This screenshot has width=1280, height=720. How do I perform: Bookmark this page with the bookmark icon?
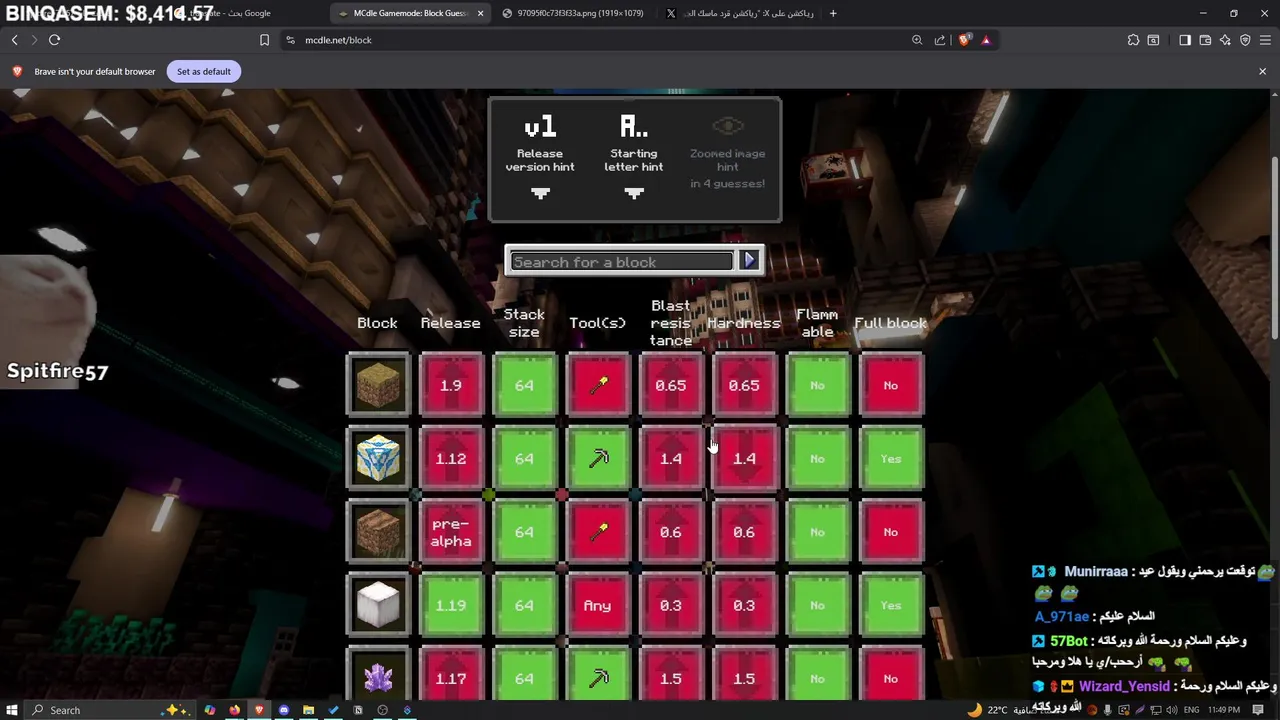[264, 40]
